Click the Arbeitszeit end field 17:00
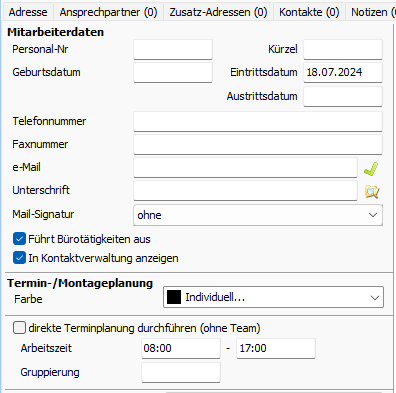 click(x=276, y=348)
